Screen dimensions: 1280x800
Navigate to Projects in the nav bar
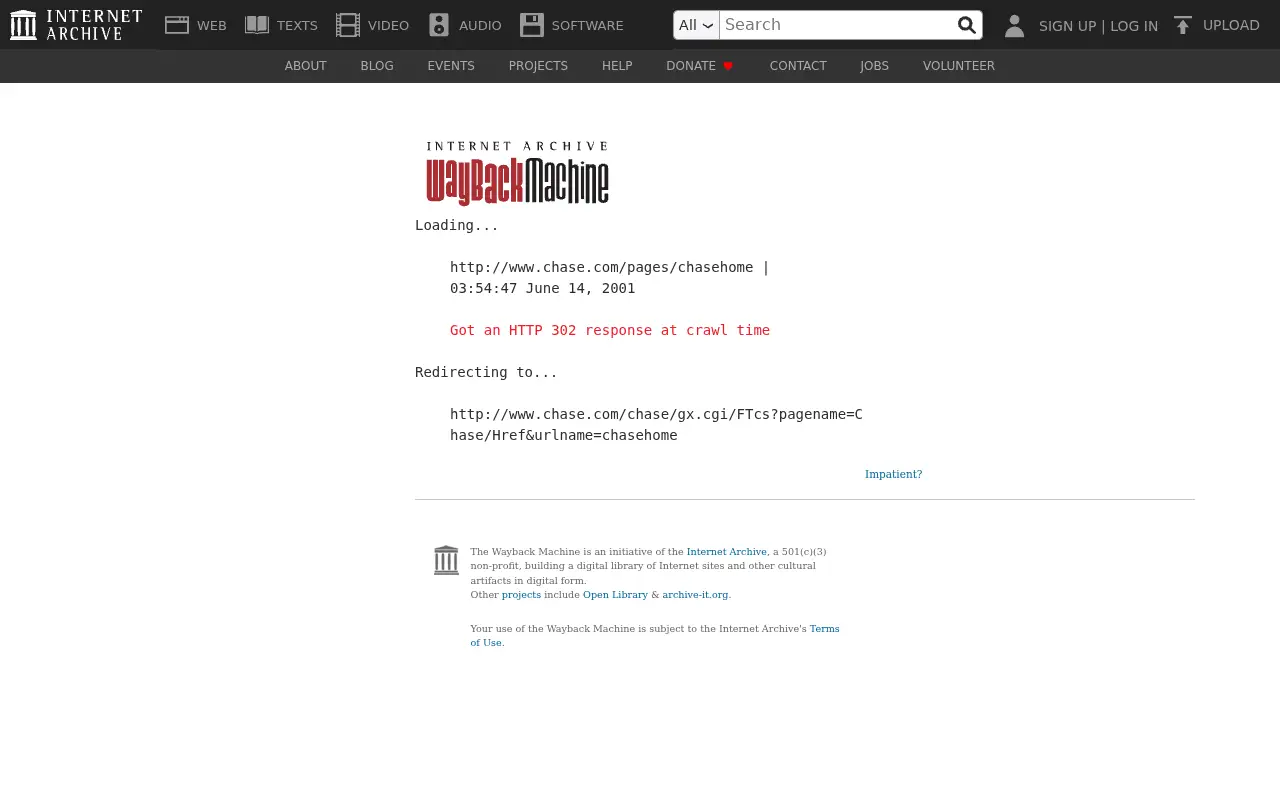click(538, 66)
